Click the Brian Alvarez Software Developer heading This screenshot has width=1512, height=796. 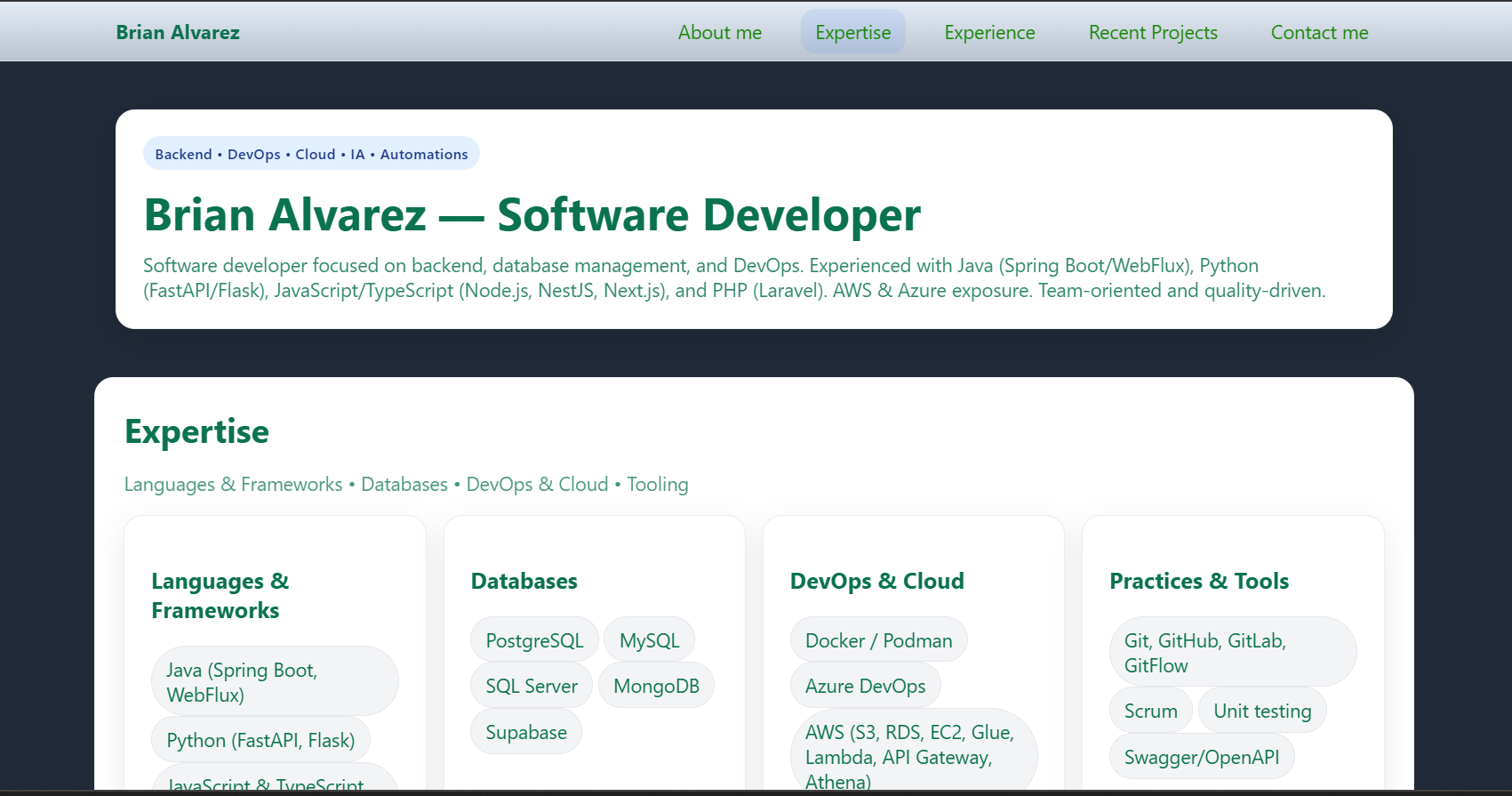[532, 215]
